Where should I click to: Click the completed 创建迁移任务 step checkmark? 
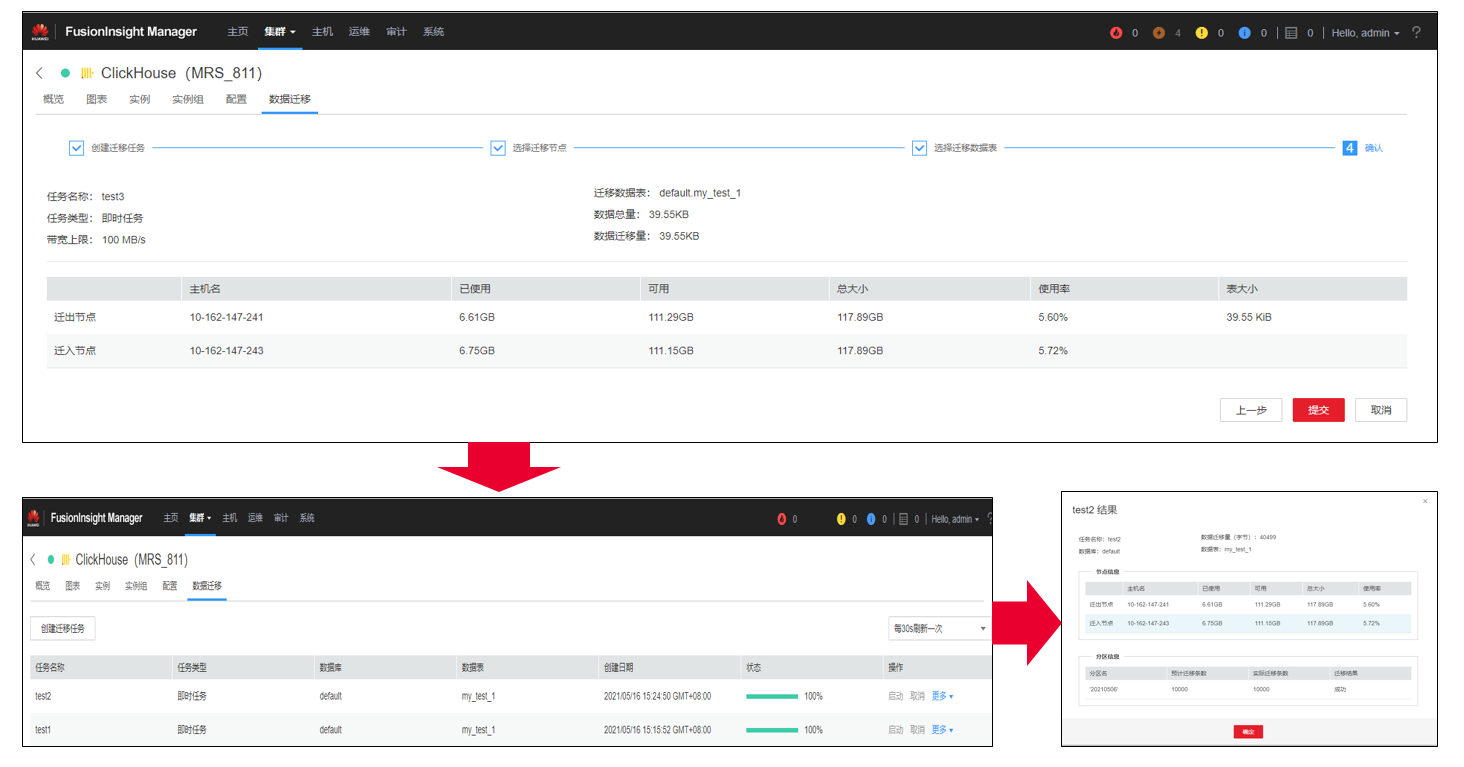pos(76,148)
